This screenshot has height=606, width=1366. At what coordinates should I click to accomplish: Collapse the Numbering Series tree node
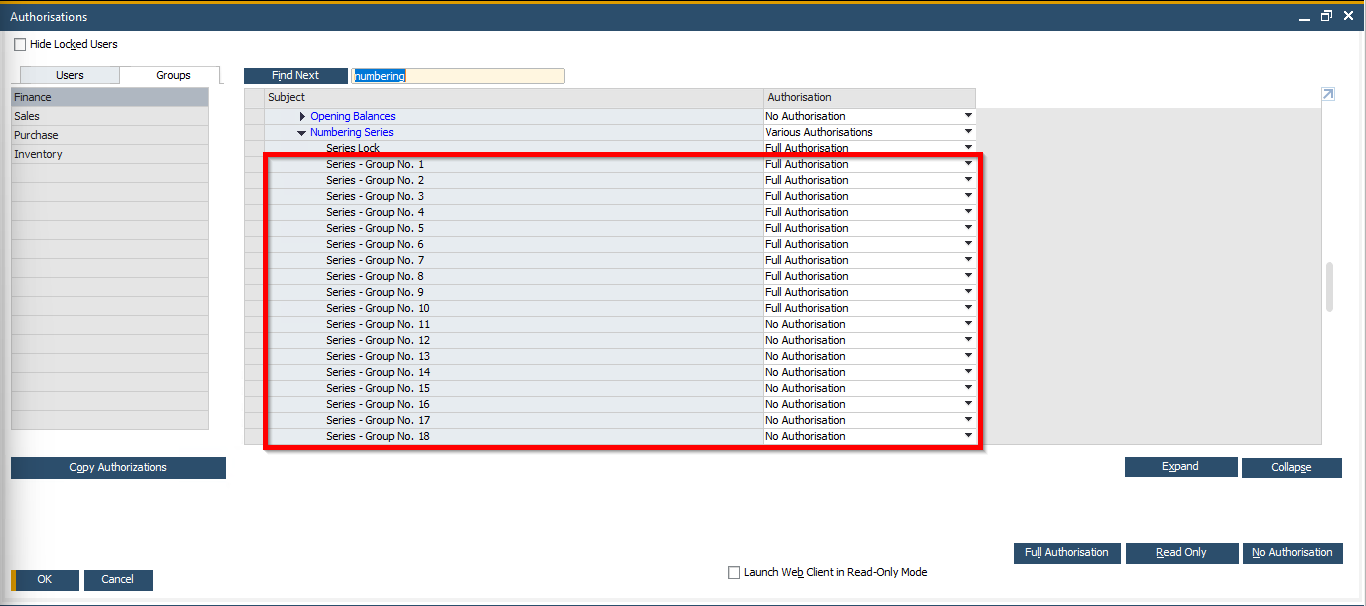[302, 133]
